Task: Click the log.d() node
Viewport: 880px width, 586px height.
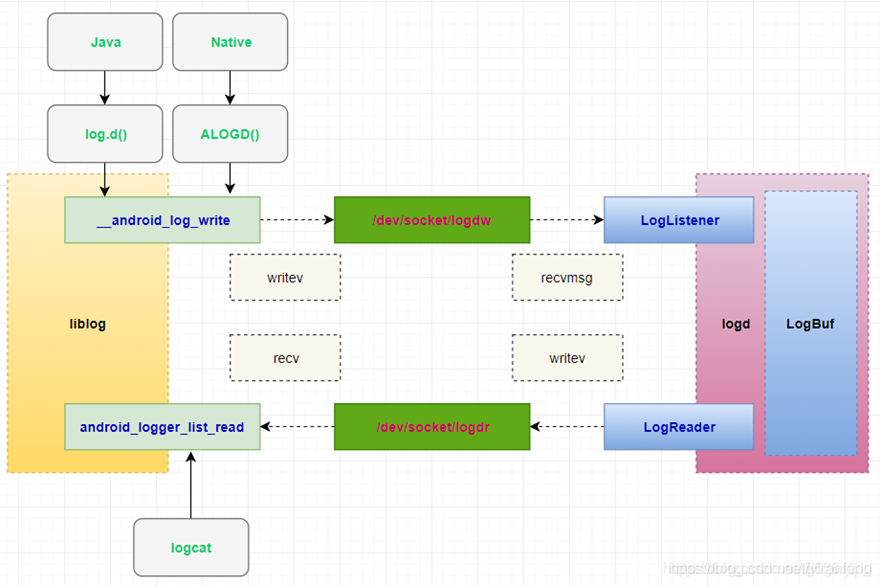Action: 104,134
